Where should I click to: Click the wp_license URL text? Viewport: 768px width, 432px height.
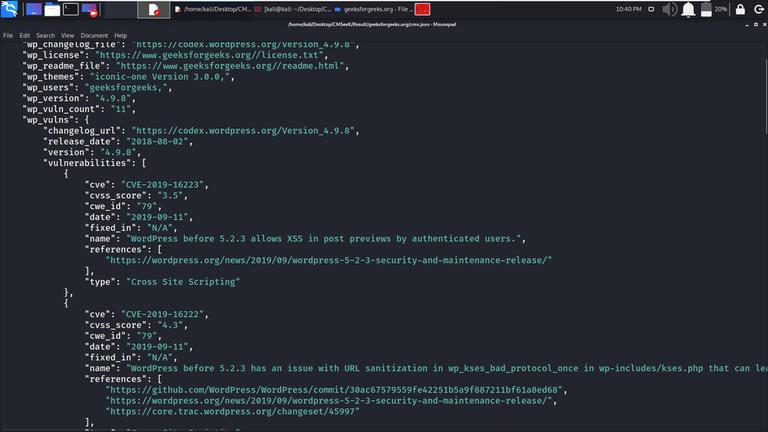(x=209, y=55)
